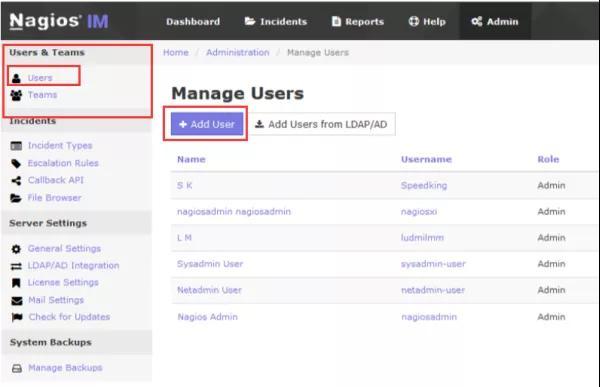Click the Server Settings section header
This screenshot has height=387, width=600.
(x=48, y=223)
